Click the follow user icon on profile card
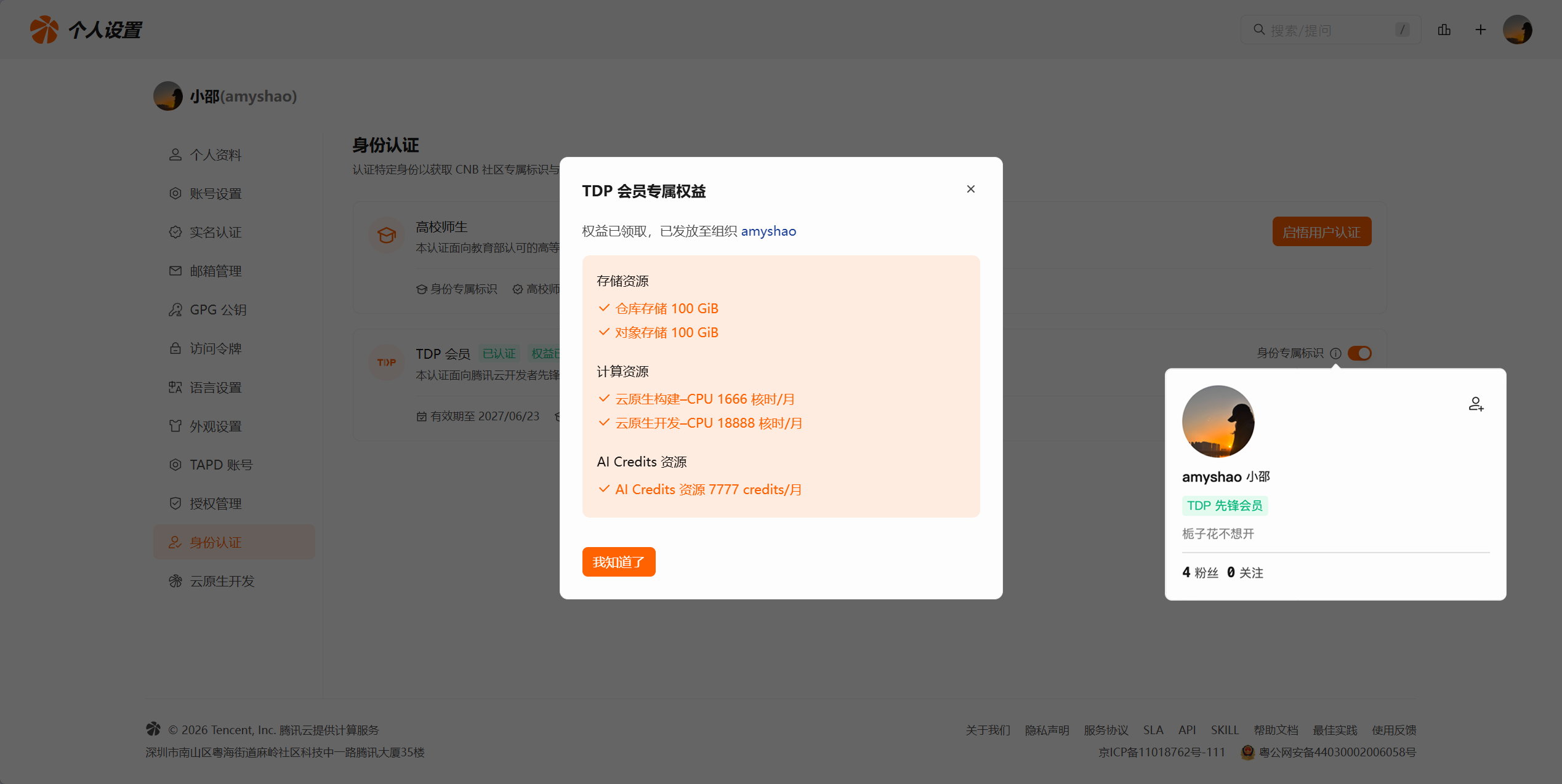This screenshot has height=784, width=1562. (1476, 404)
